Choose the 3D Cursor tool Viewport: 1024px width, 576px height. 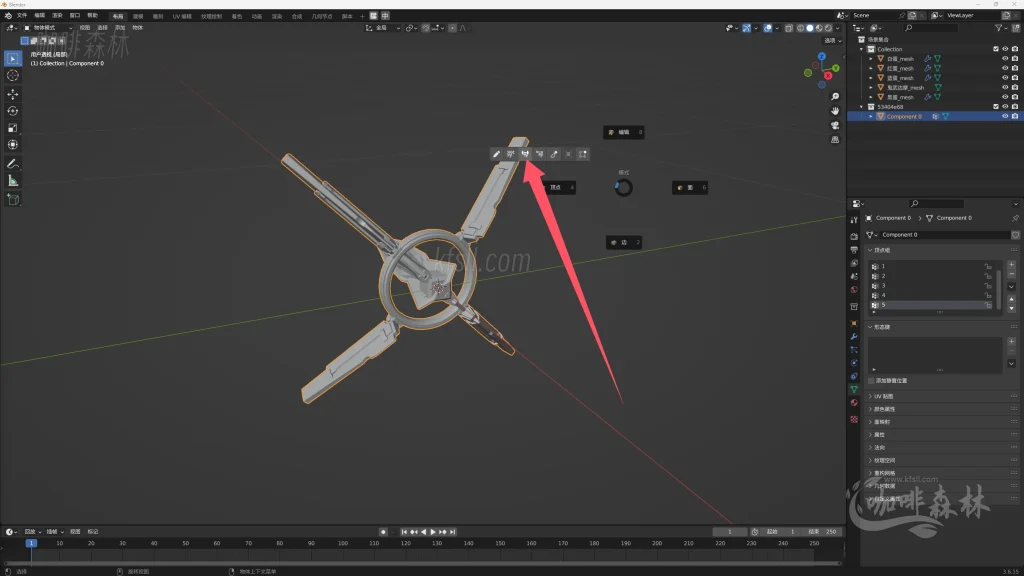[13, 75]
